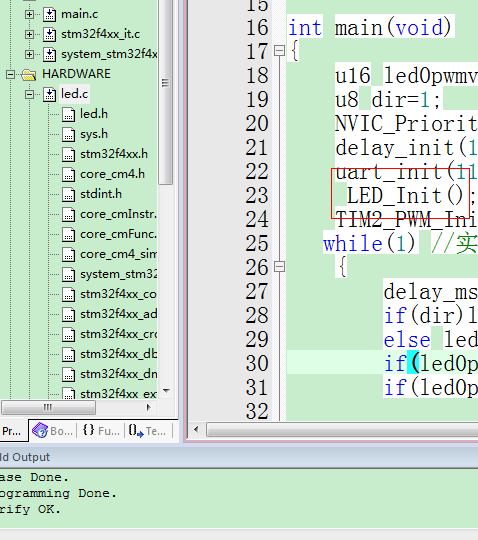Viewport: 478px width, 540px height.
Task: Select led.c in the project tree
Action: point(75,94)
